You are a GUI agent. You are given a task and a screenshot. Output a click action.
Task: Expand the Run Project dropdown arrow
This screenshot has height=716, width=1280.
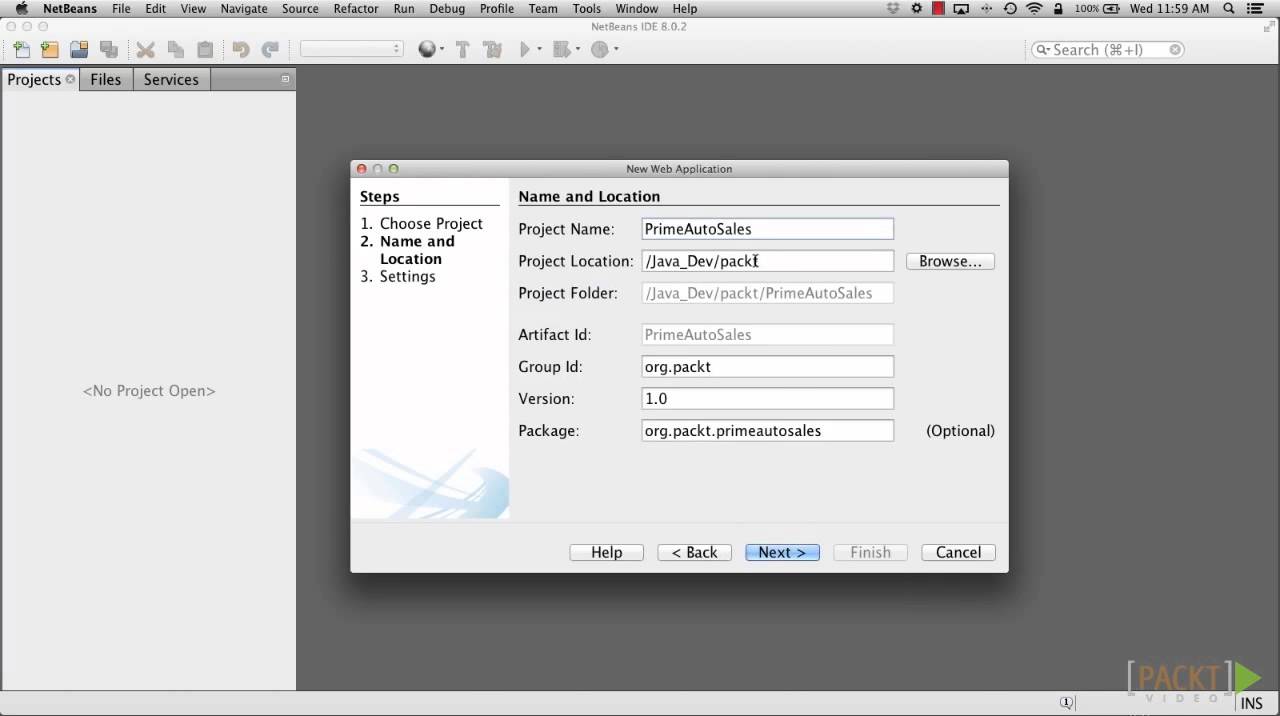point(539,49)
